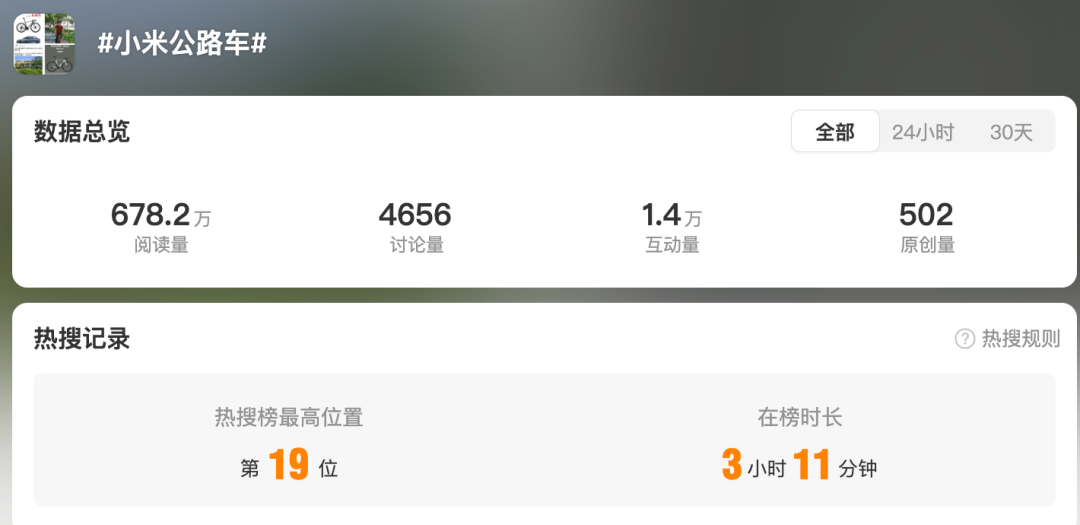Select the 原创量 label
Image resolution: width=1080 pixels, height=525 pixels.
927,245
